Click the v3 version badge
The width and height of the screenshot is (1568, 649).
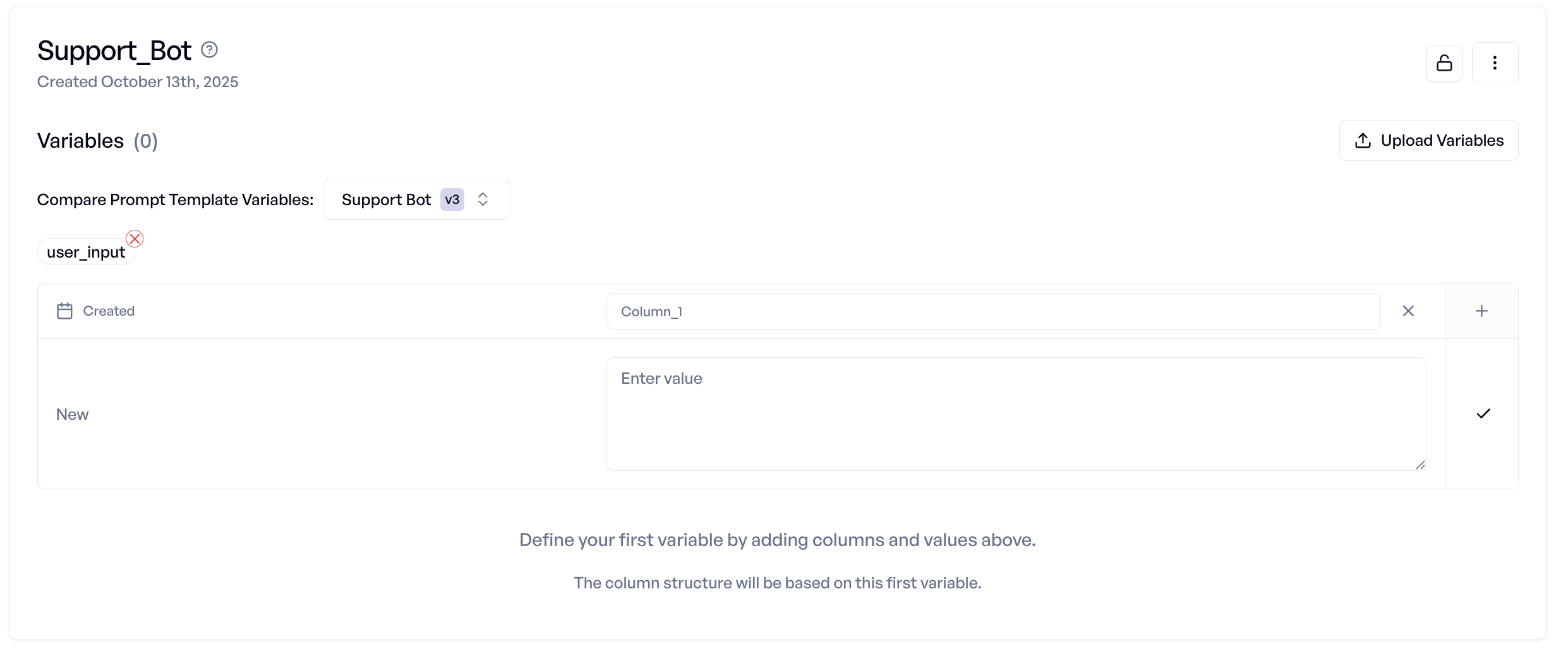point(452,199)
